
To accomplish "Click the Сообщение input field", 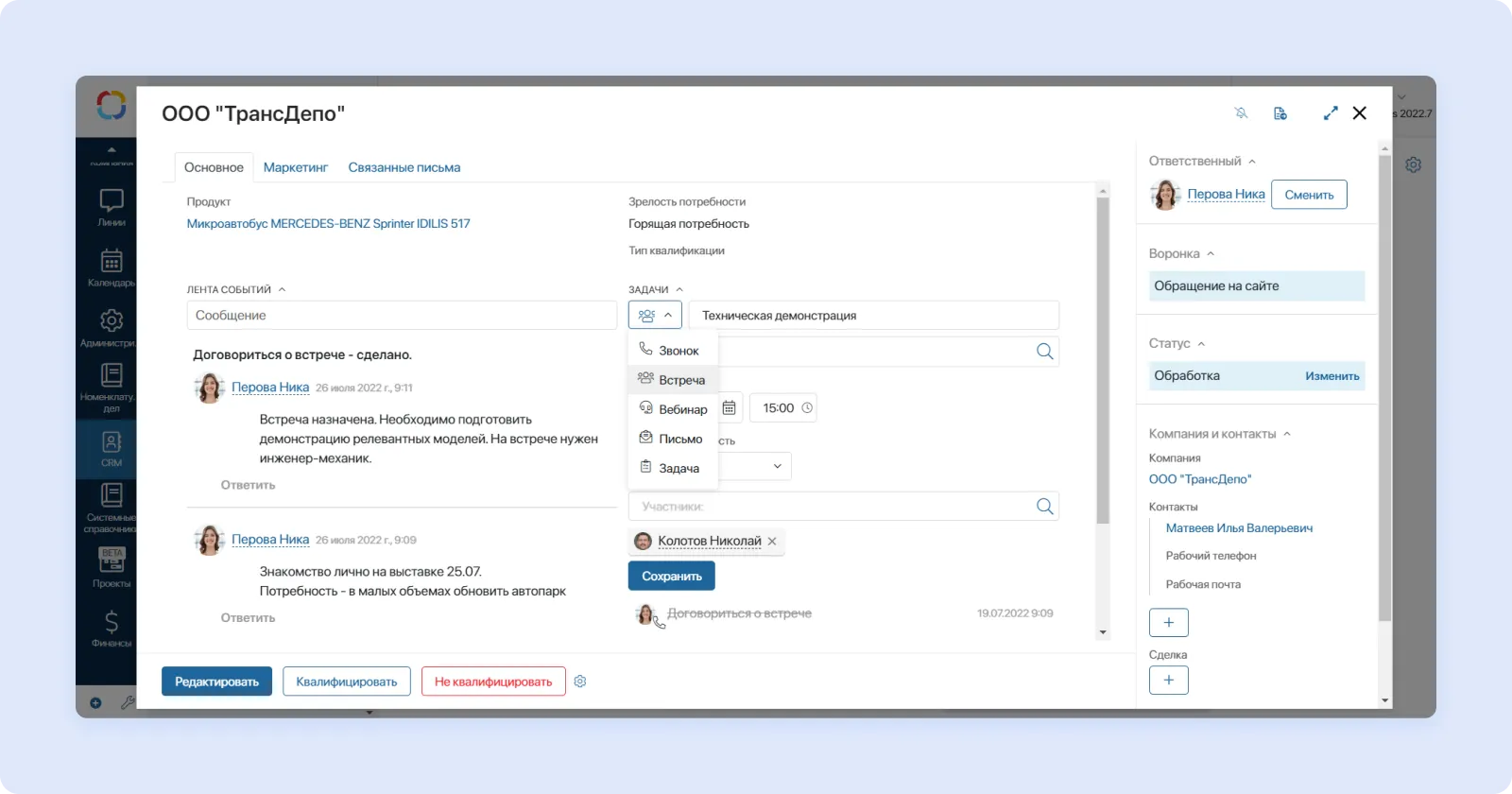I will (402, 316).
